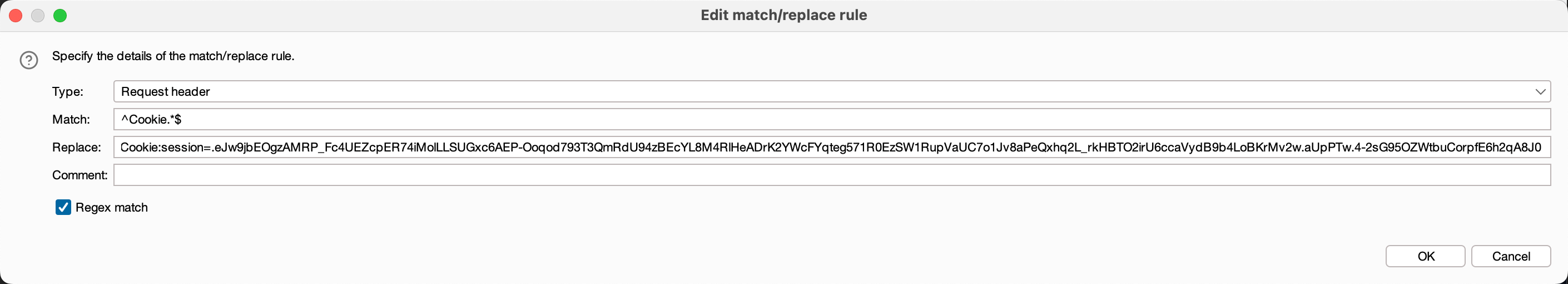Click the 'Specify the details' instruction text
This screenshot has width=1568, height=284.
tap(173, 56)
